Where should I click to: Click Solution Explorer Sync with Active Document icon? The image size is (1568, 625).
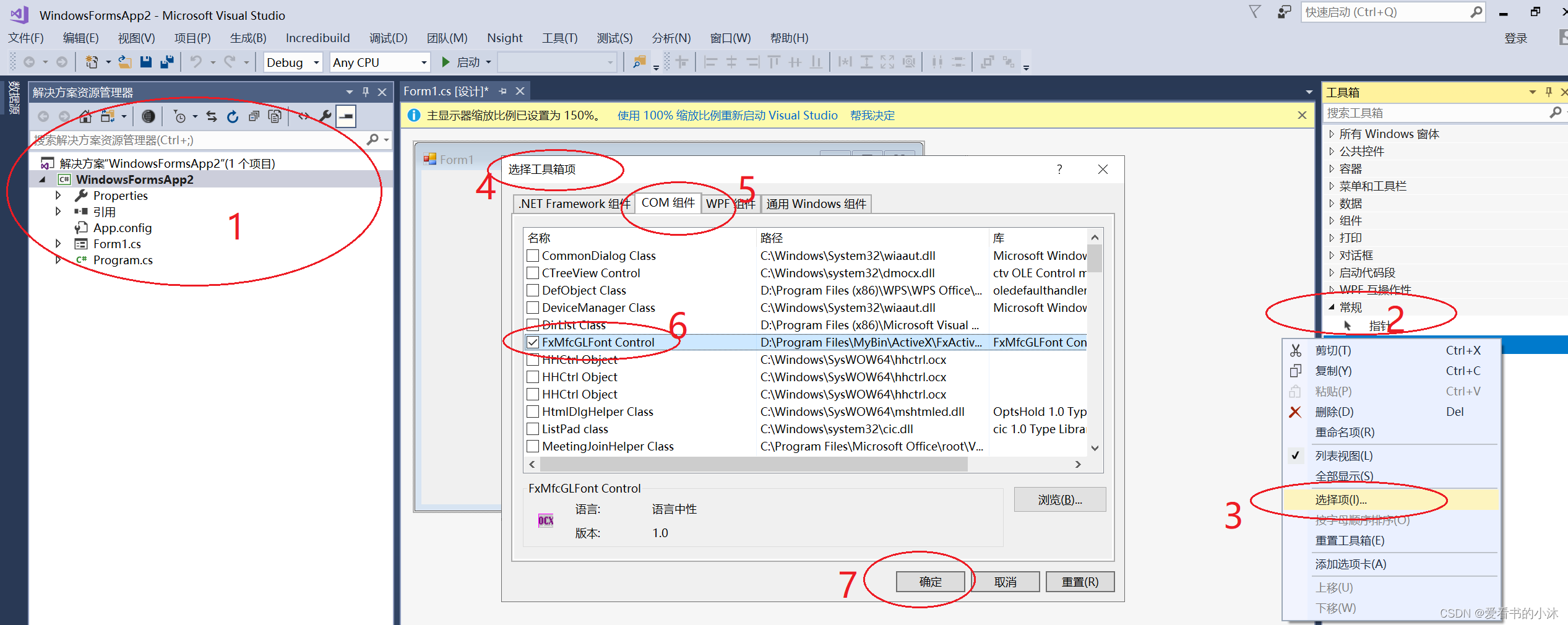[212, 116]
